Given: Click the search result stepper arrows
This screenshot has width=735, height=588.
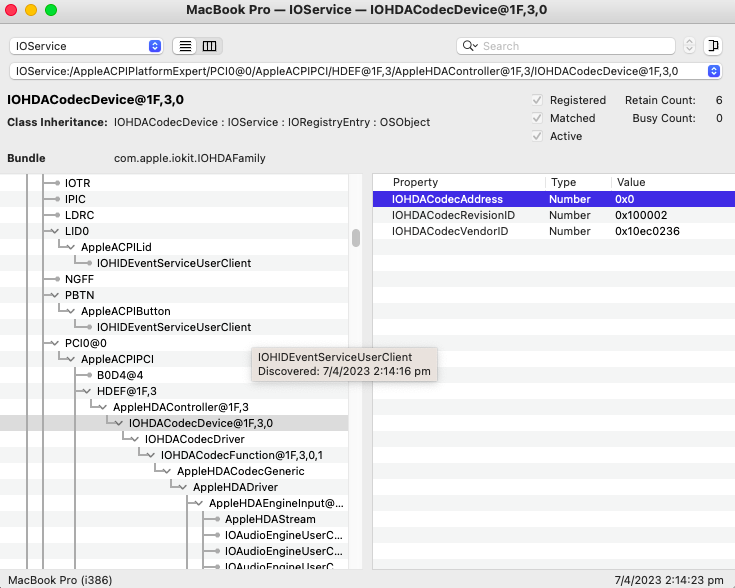Looking at the screenshot, I should 689,46.
